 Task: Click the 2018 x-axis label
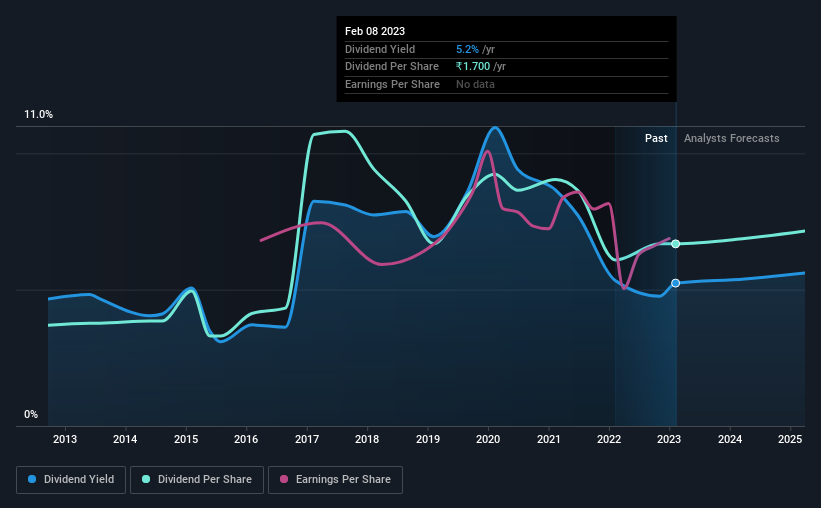367,439
